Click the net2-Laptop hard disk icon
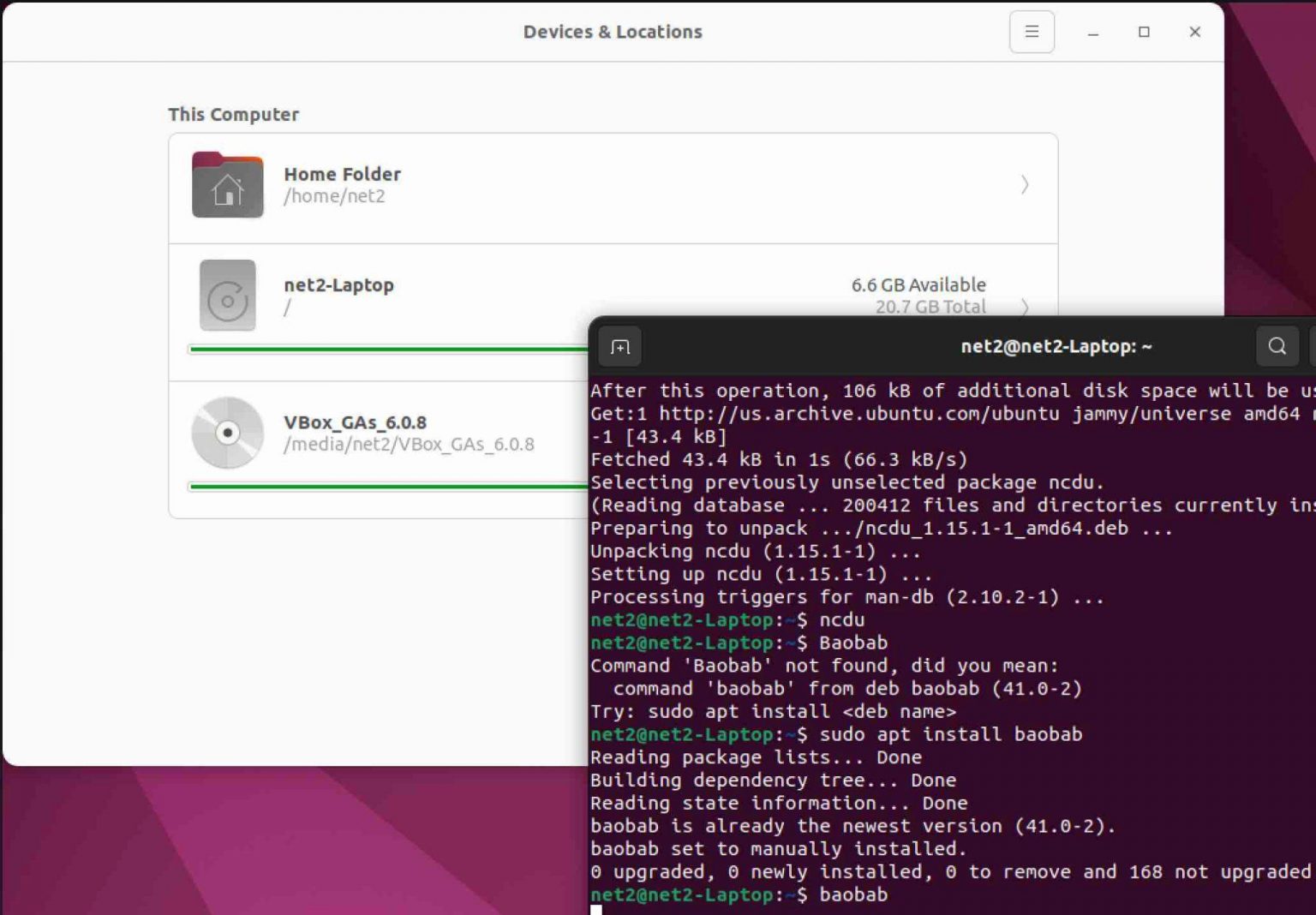 (x=227, y=296)
